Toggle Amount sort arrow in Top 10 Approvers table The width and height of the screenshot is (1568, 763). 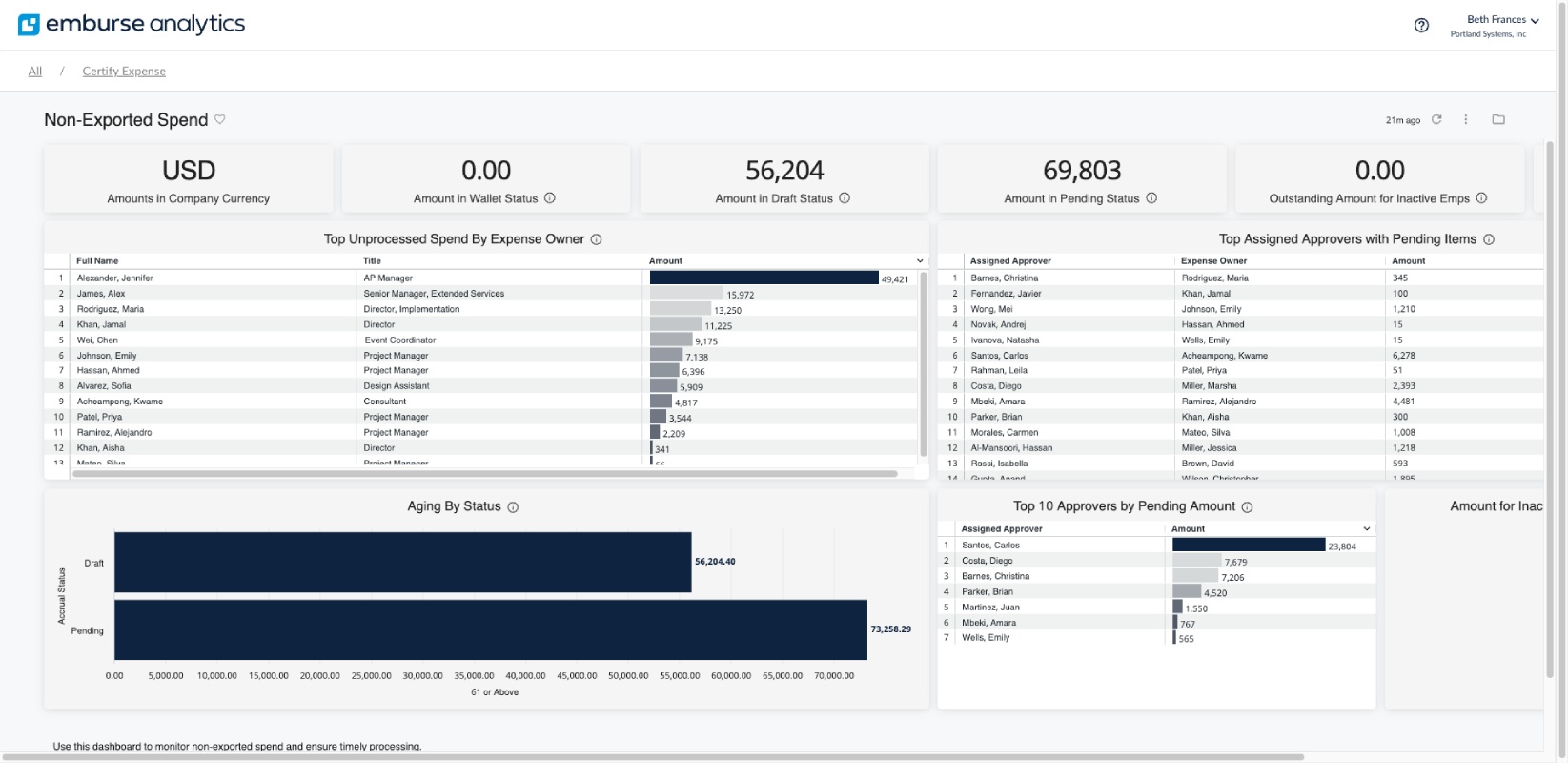tap(1367, 528)
